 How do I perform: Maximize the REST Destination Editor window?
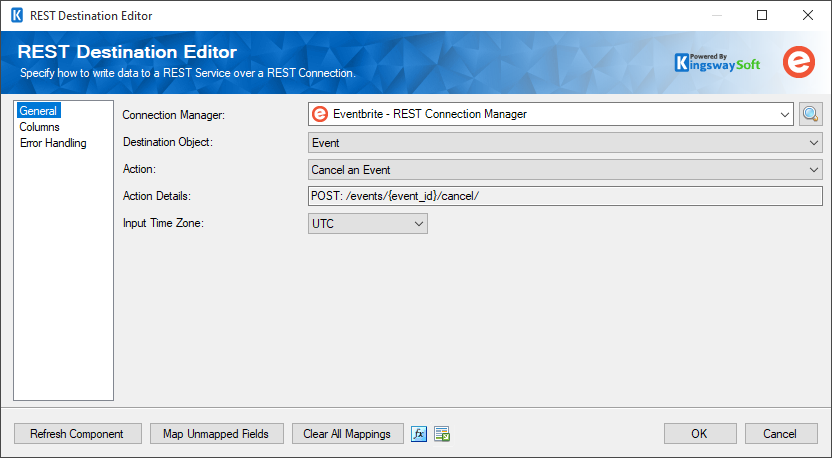(x=762, y=15)
